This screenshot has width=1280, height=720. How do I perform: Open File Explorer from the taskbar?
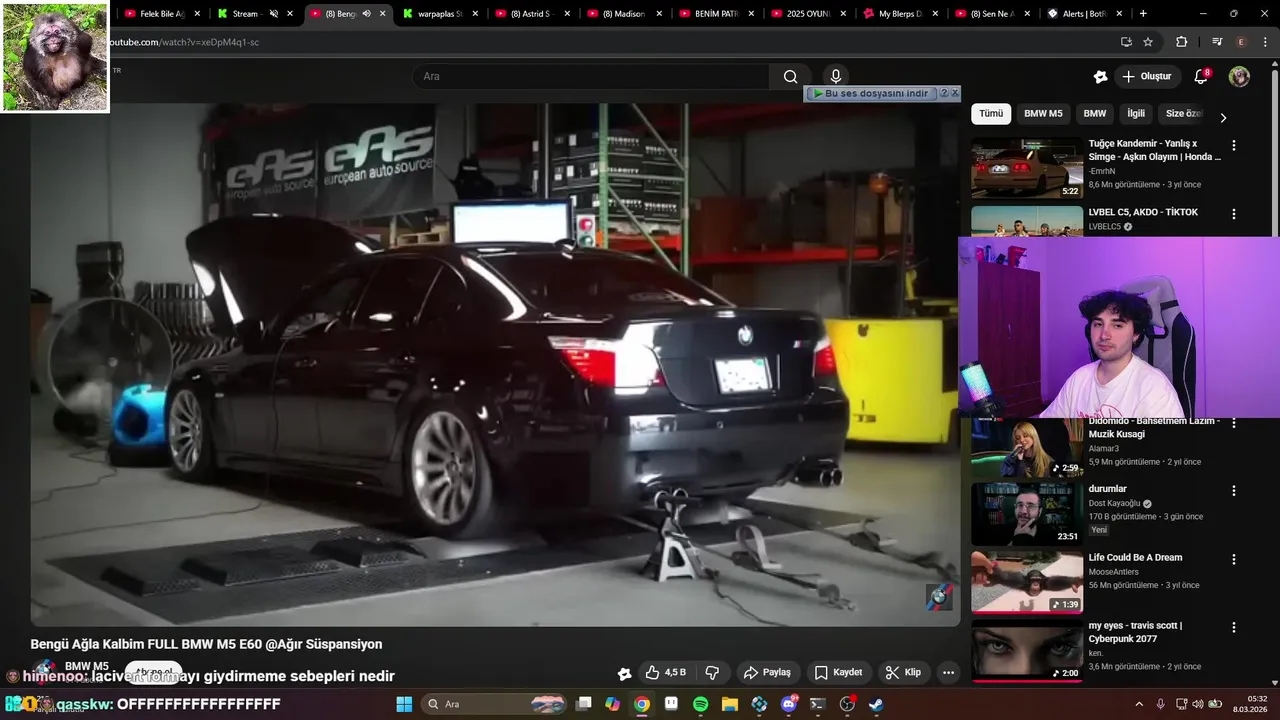pyautogui.click(x=729, y=704)
